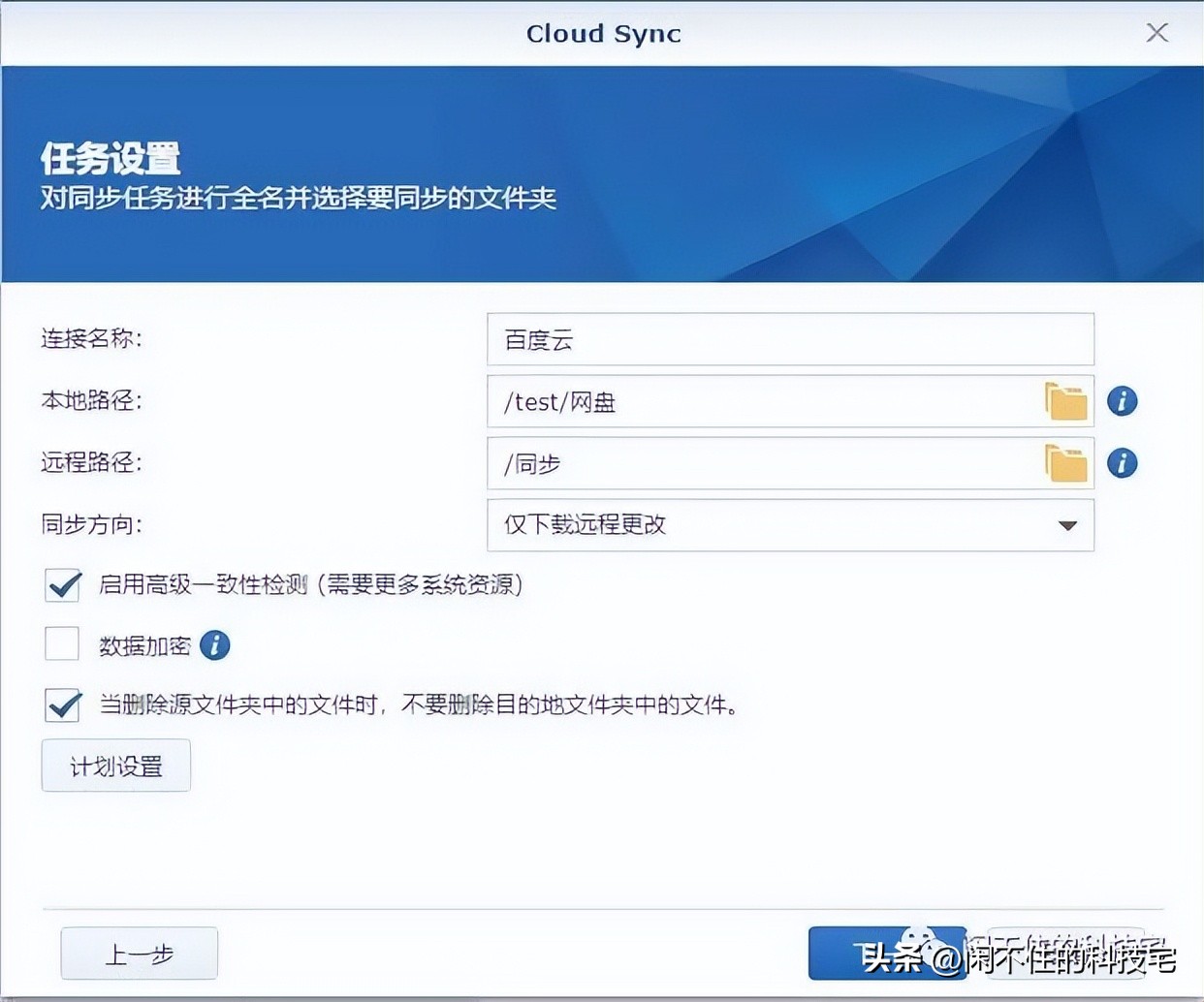The height and width of the screenshot is (1002, 1204).
Task: Click the info icon beside the local path
Action: pyautogui.click(x=1122, y=400)
